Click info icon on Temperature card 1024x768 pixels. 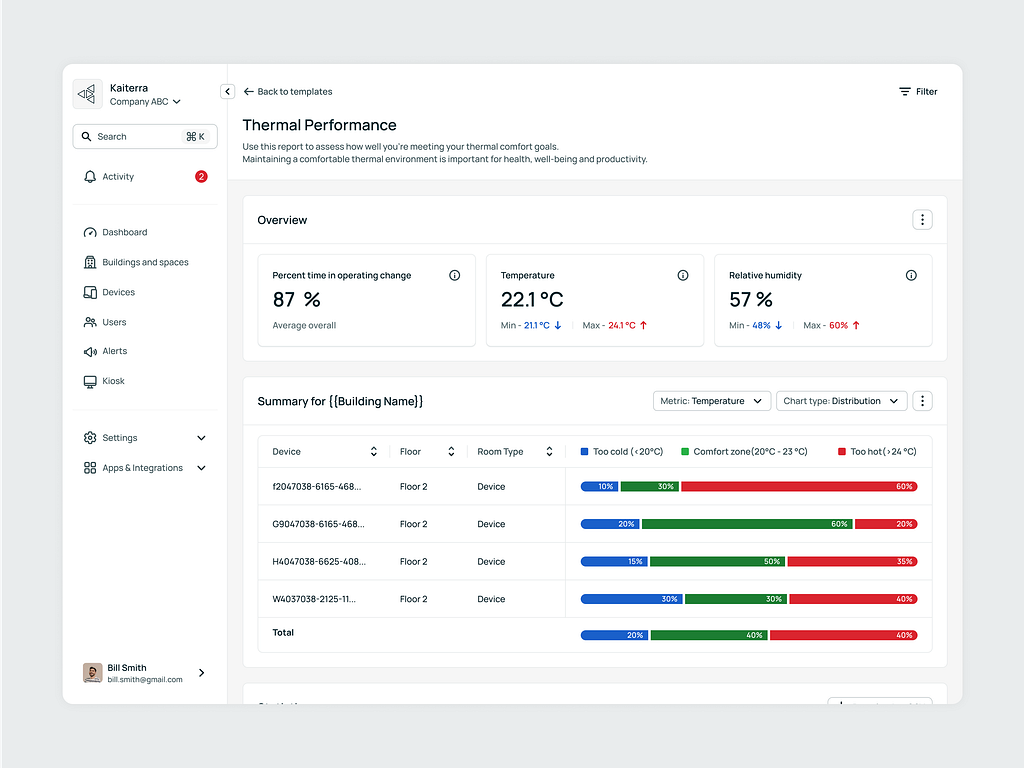pos(683,275)
